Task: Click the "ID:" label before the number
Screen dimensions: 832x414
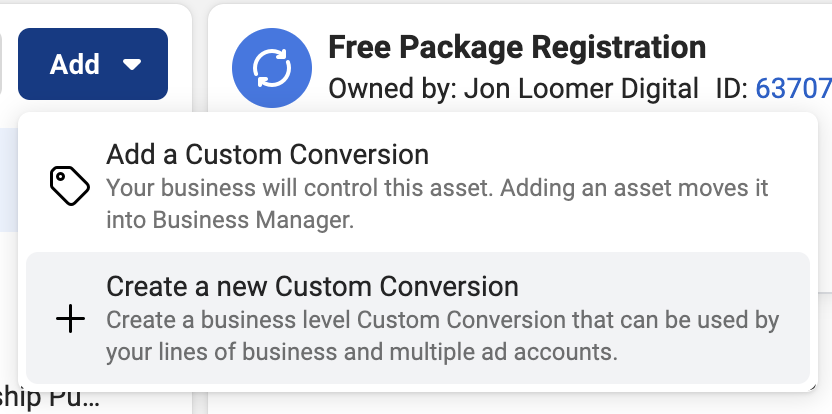Action: click(x=732, y=89)
